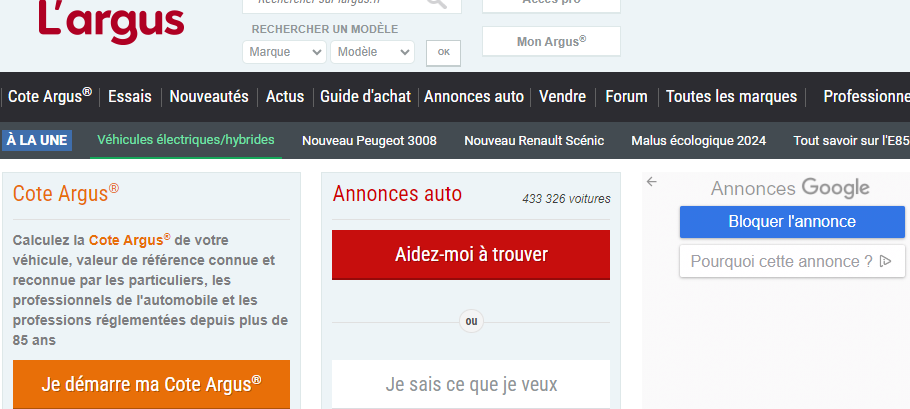Open the Nouveautés menu item
Screen dimensions: 910x409
tap(209, 96)
